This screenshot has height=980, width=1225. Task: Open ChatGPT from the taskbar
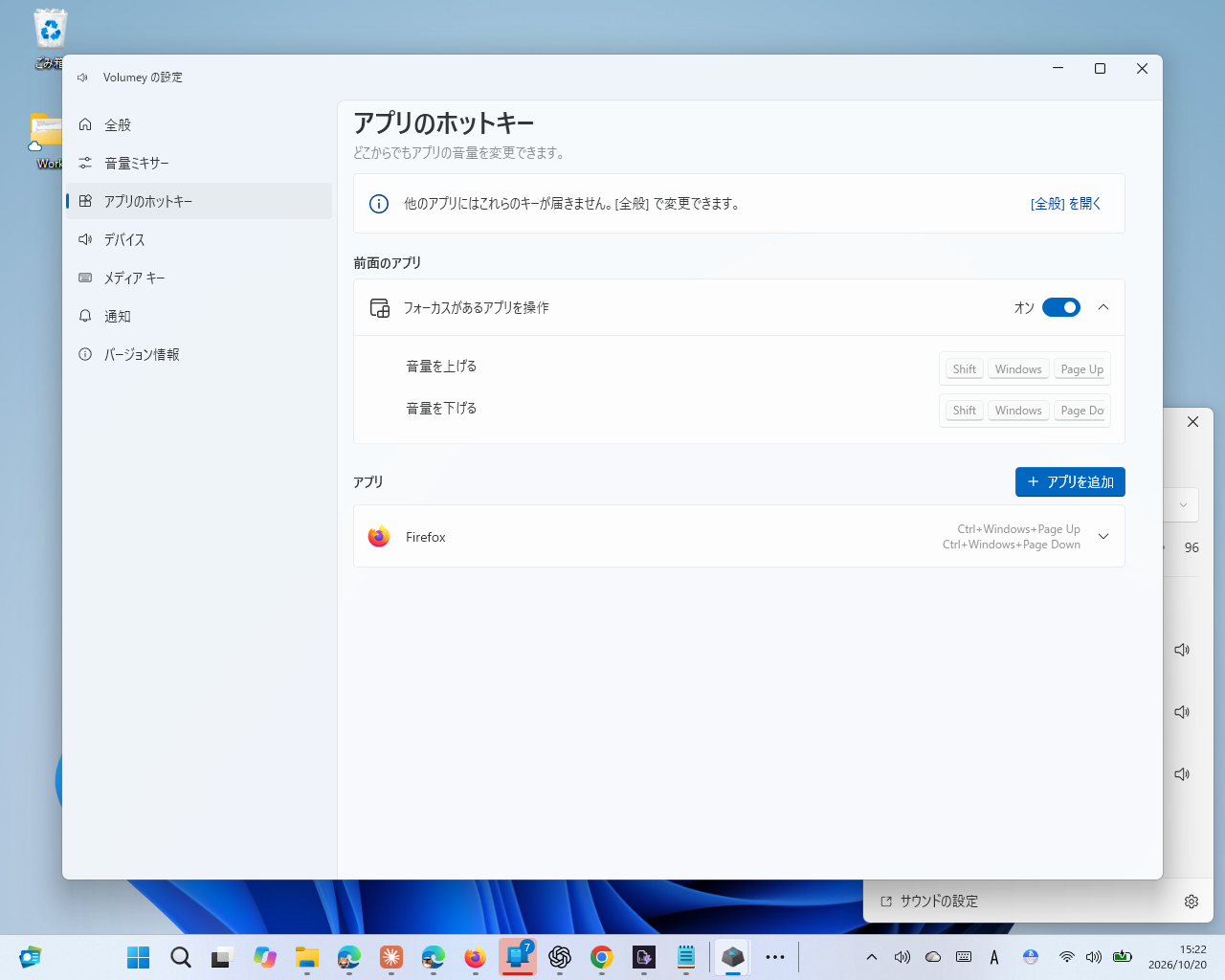click(560, 957)
